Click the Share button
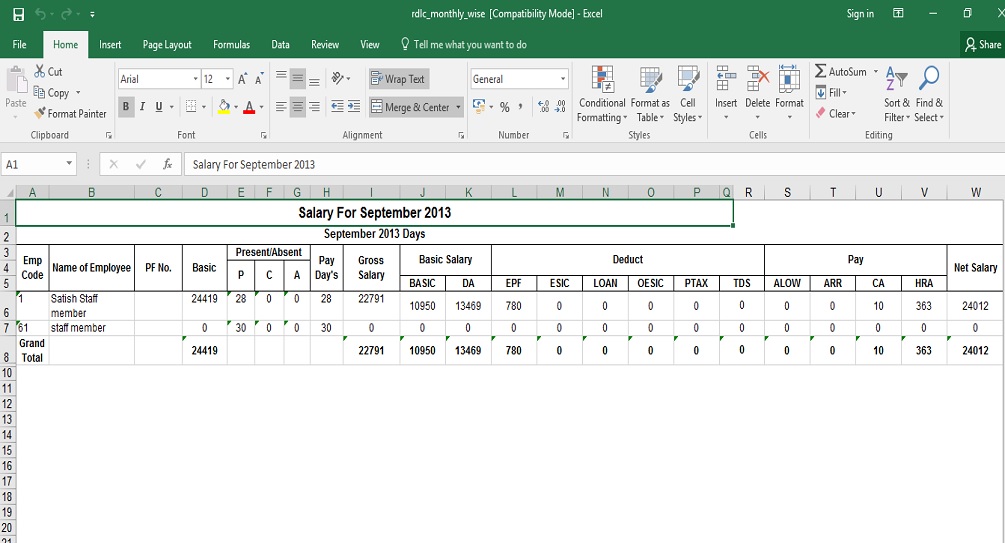The width and height of the screenshot is (1005, 543). coord(982,44)
